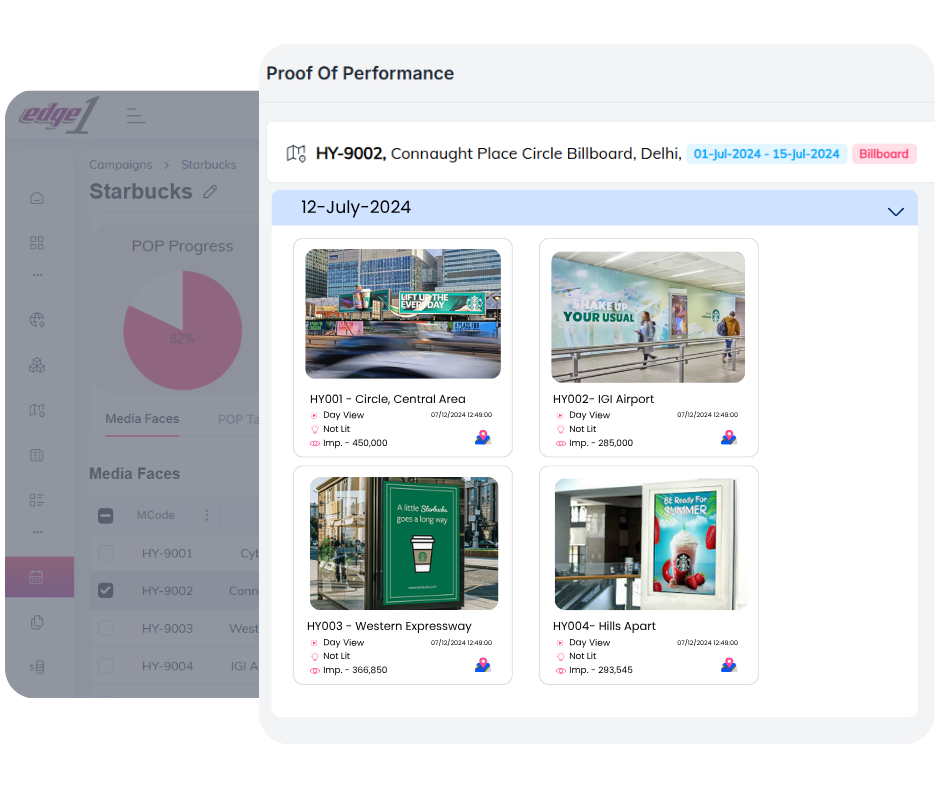Click the POP Progress pie chart
This screenshot has width=940, height=788.
182,330
